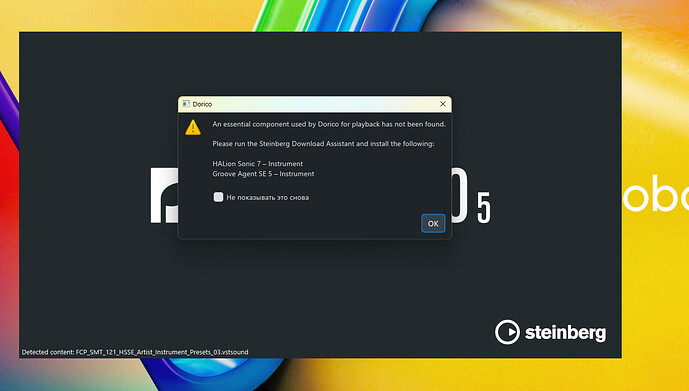Enable the Не показывать это снова checkbox

pos(218,197)
